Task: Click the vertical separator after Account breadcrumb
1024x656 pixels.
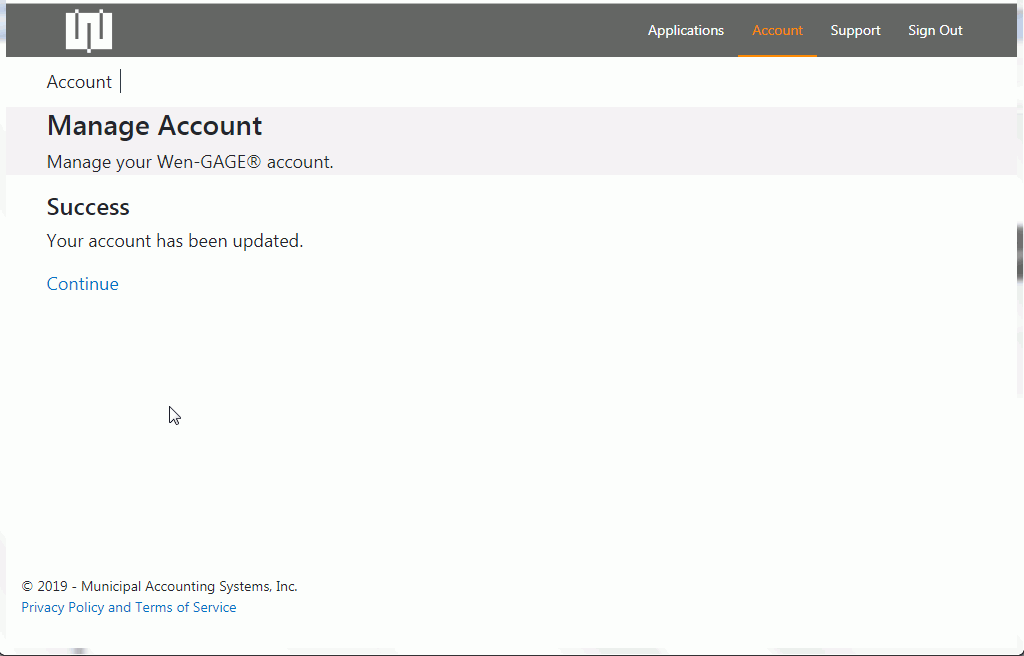Action: 121,82
